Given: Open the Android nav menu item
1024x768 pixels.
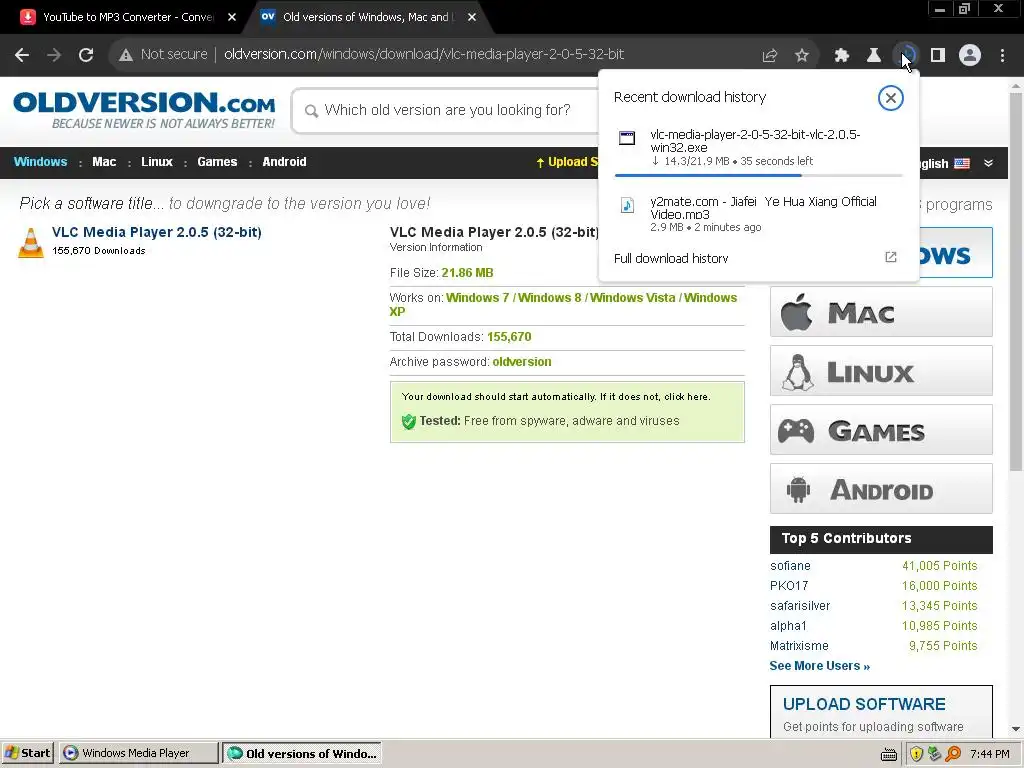Looking at the screenshot, I should 284,162.
